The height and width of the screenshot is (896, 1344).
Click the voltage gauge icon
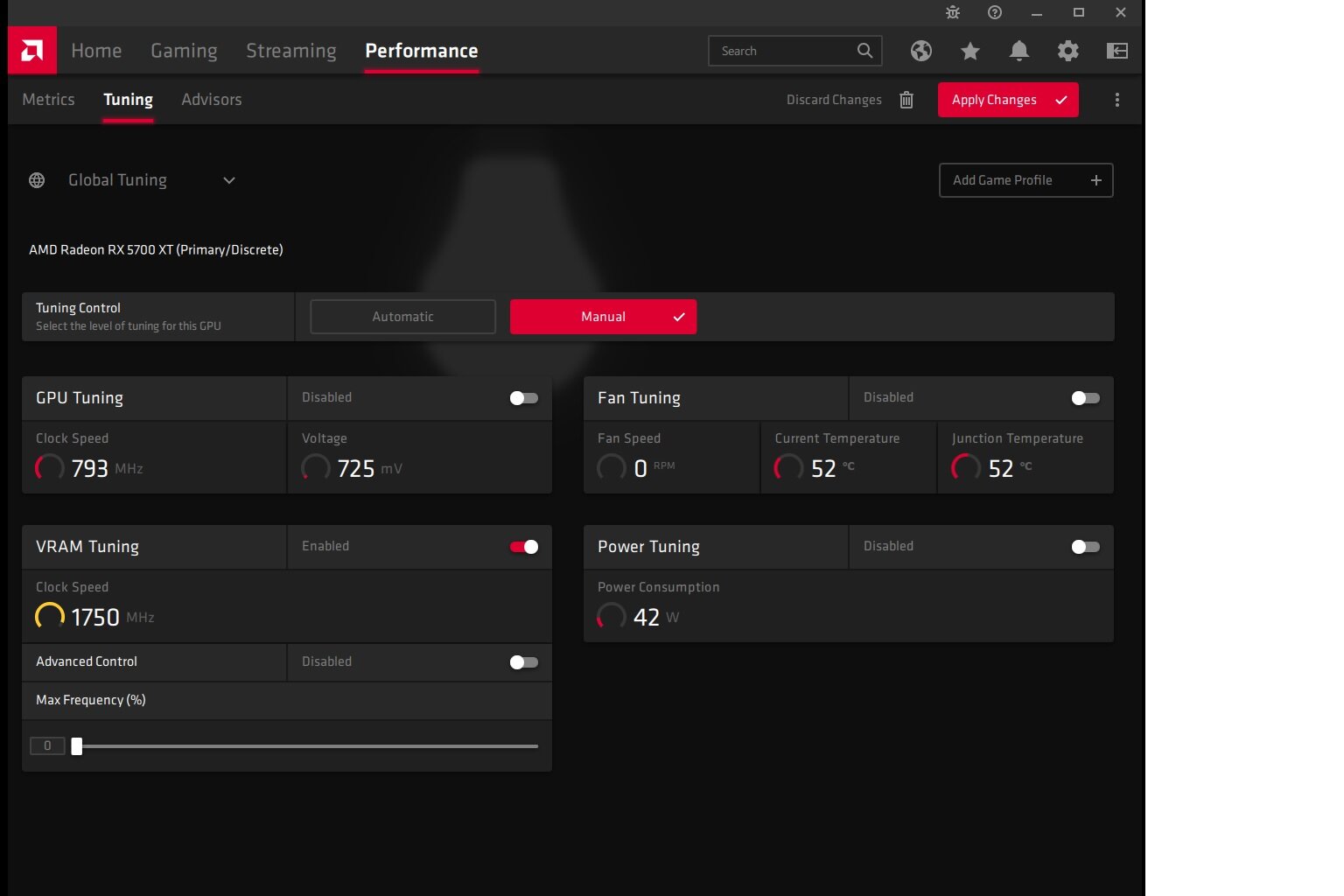pyautogui.click(x=316, y=468)
